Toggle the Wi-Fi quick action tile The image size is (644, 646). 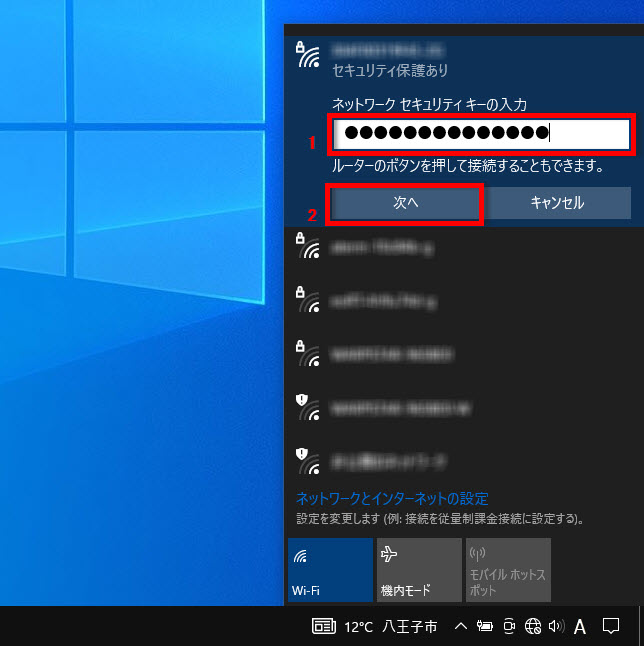pyautogui.click(x=330, y=569)
